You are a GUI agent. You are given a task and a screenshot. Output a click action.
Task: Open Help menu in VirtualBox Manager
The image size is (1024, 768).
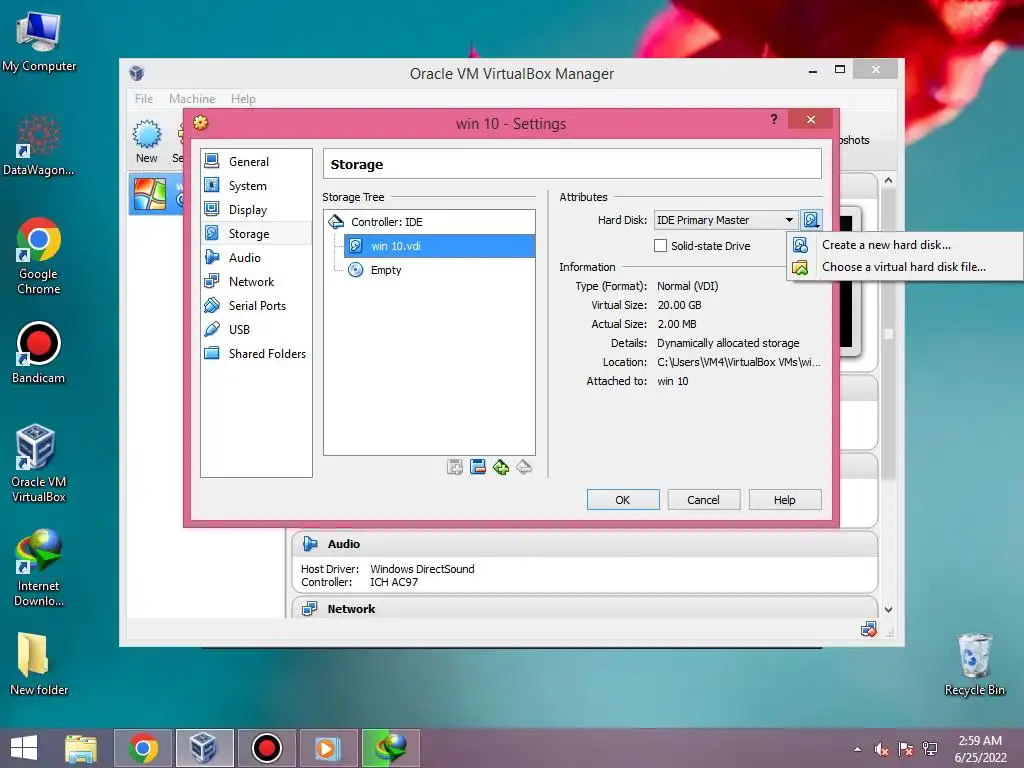[243, 99]
